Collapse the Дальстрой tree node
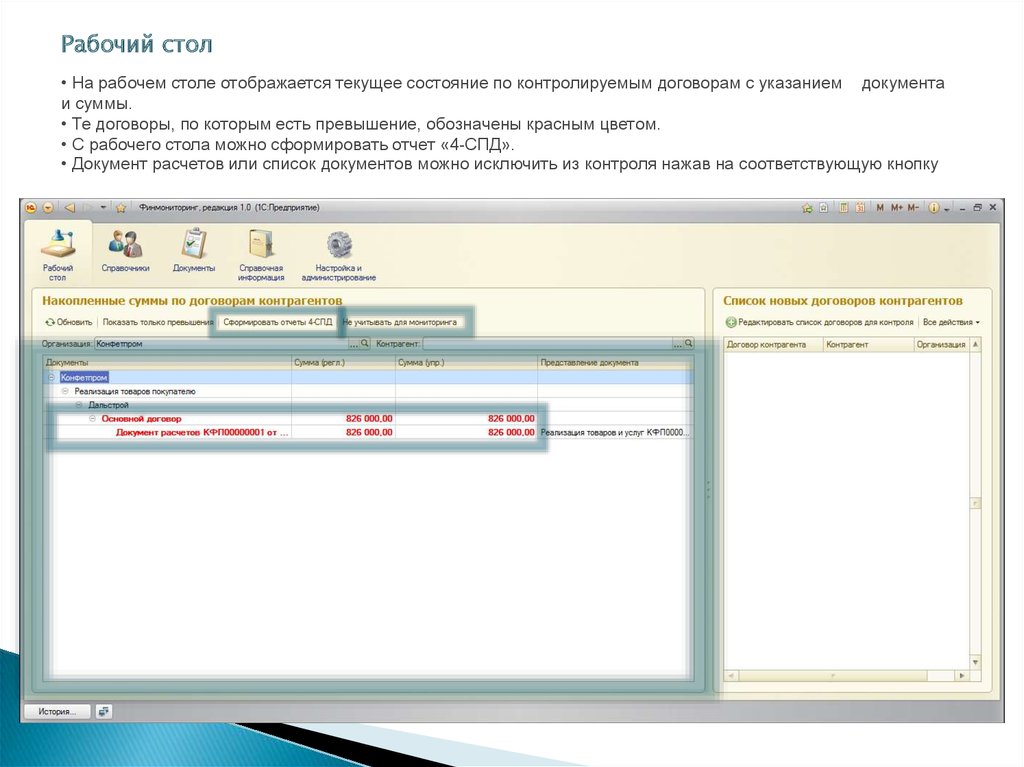 (79, 406)
